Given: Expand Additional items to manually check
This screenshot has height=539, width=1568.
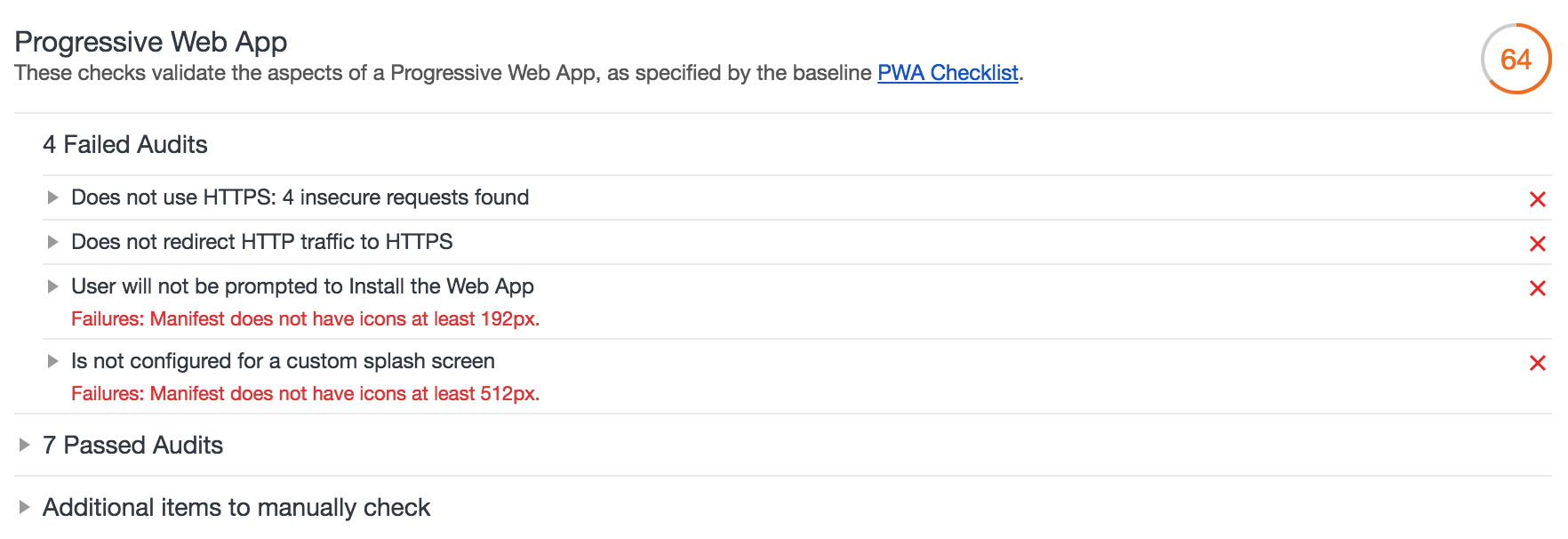Looking at the screenshot, I should click(x=25, y=507).
